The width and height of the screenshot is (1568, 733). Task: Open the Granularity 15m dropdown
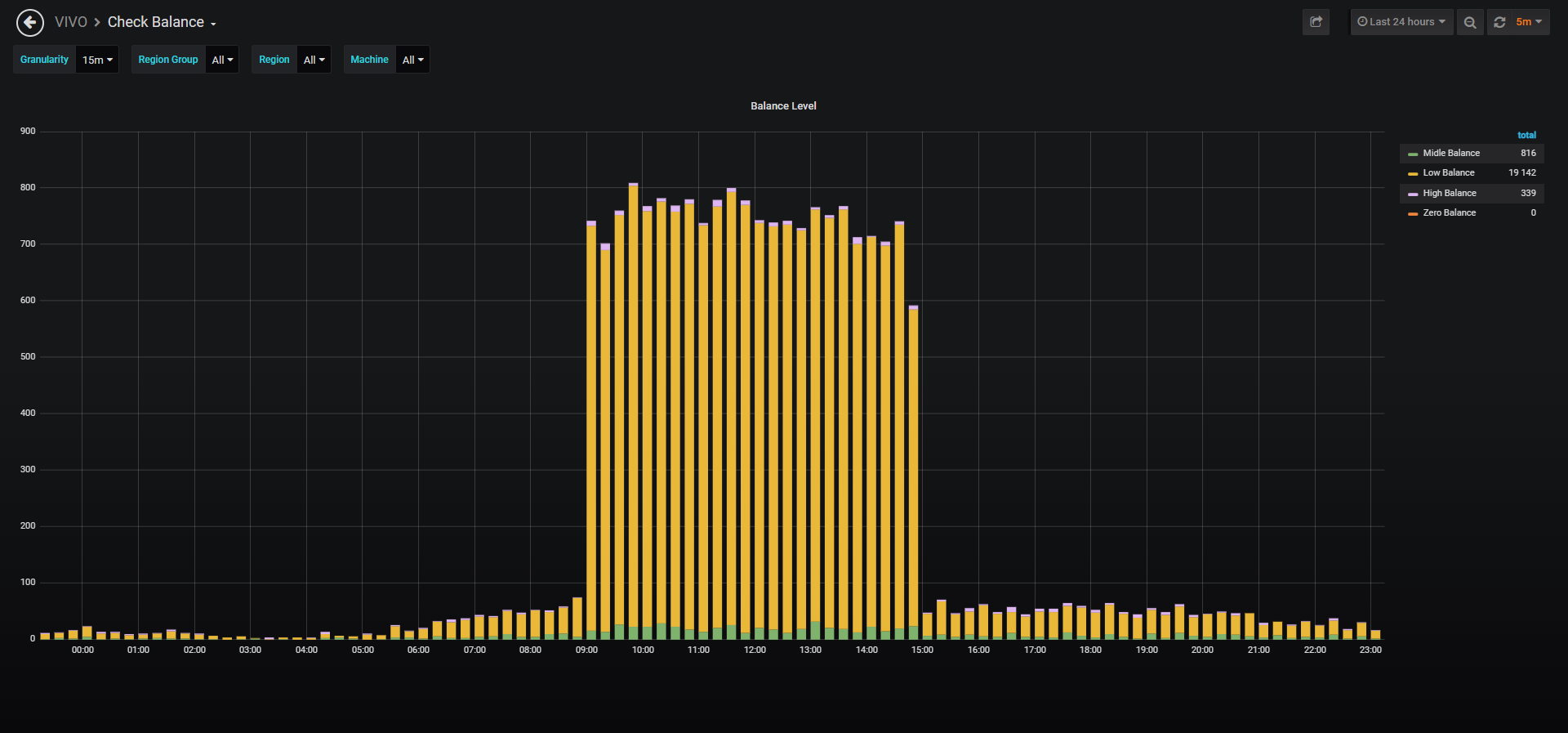(97, 60)
